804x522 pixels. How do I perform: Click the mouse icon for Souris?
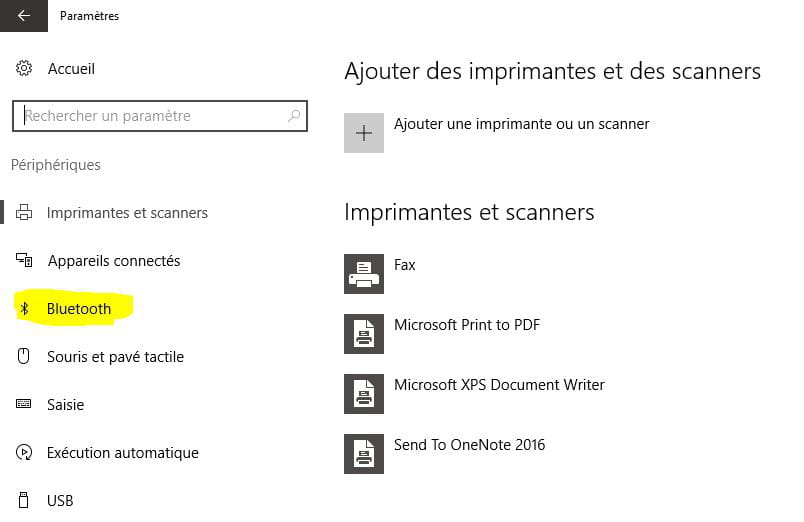point(24,356)
